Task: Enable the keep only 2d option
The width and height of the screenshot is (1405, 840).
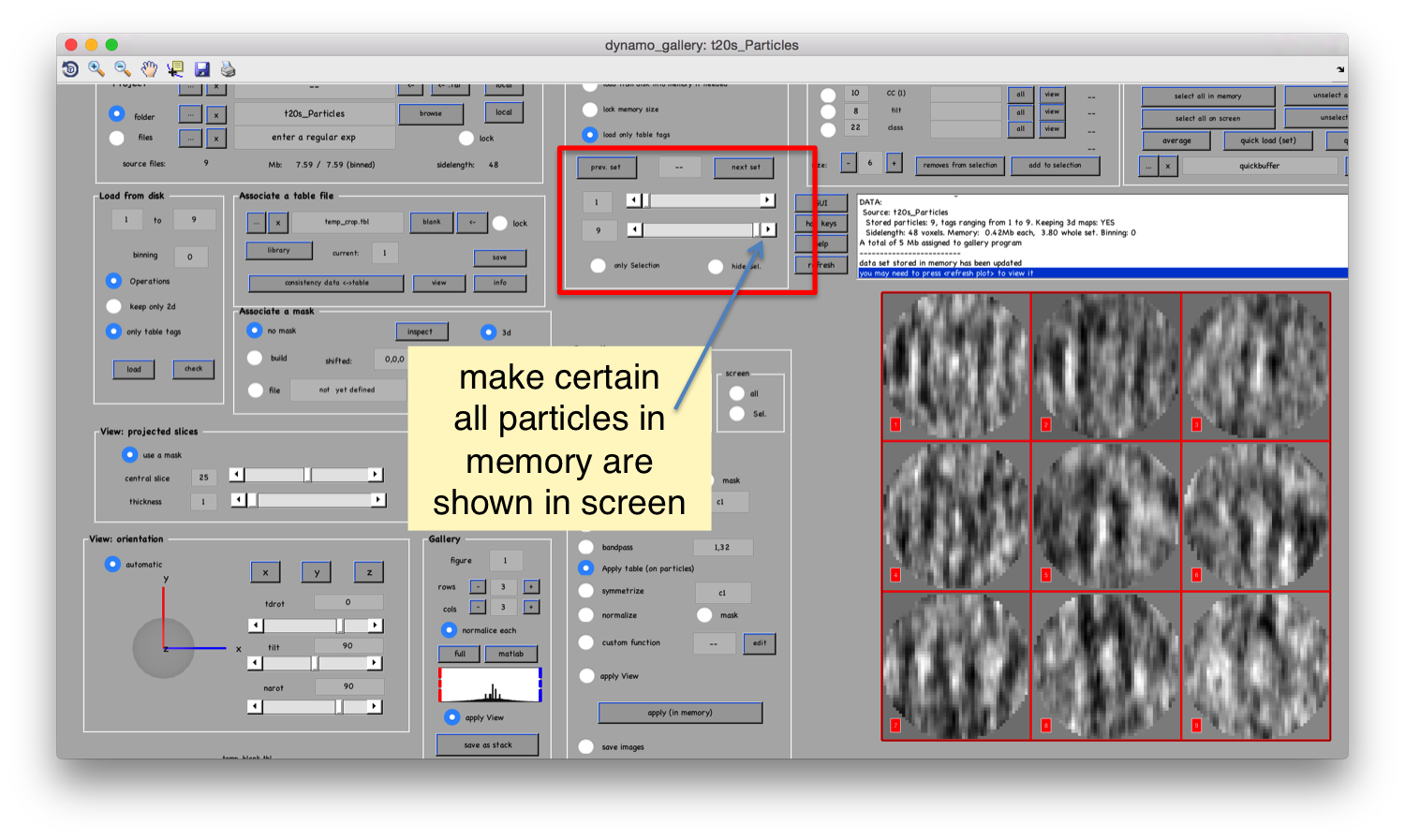Action: tap(114, 306)
